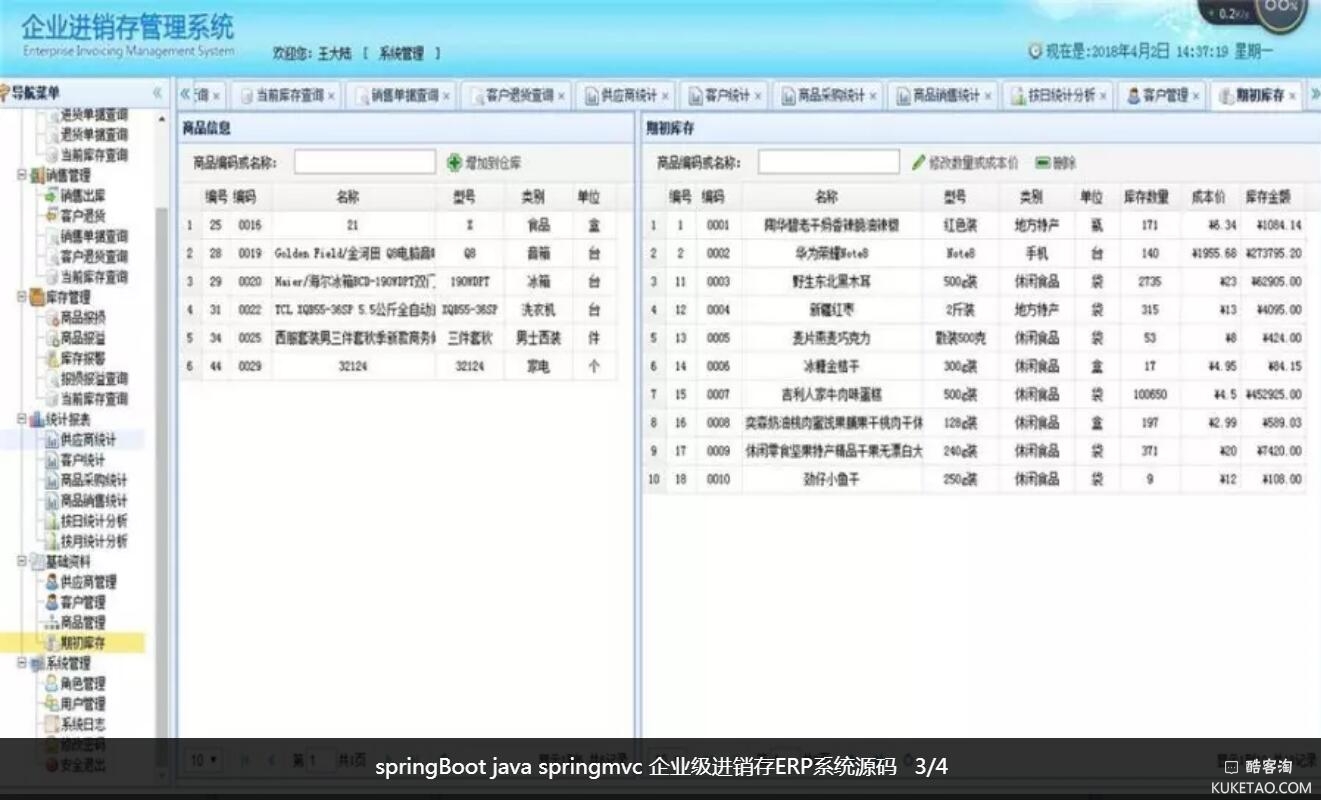This screenshot has height=800, width=1321.
Task: Open 库存报警 in the navigation tree
Action: tap(81, 358)
